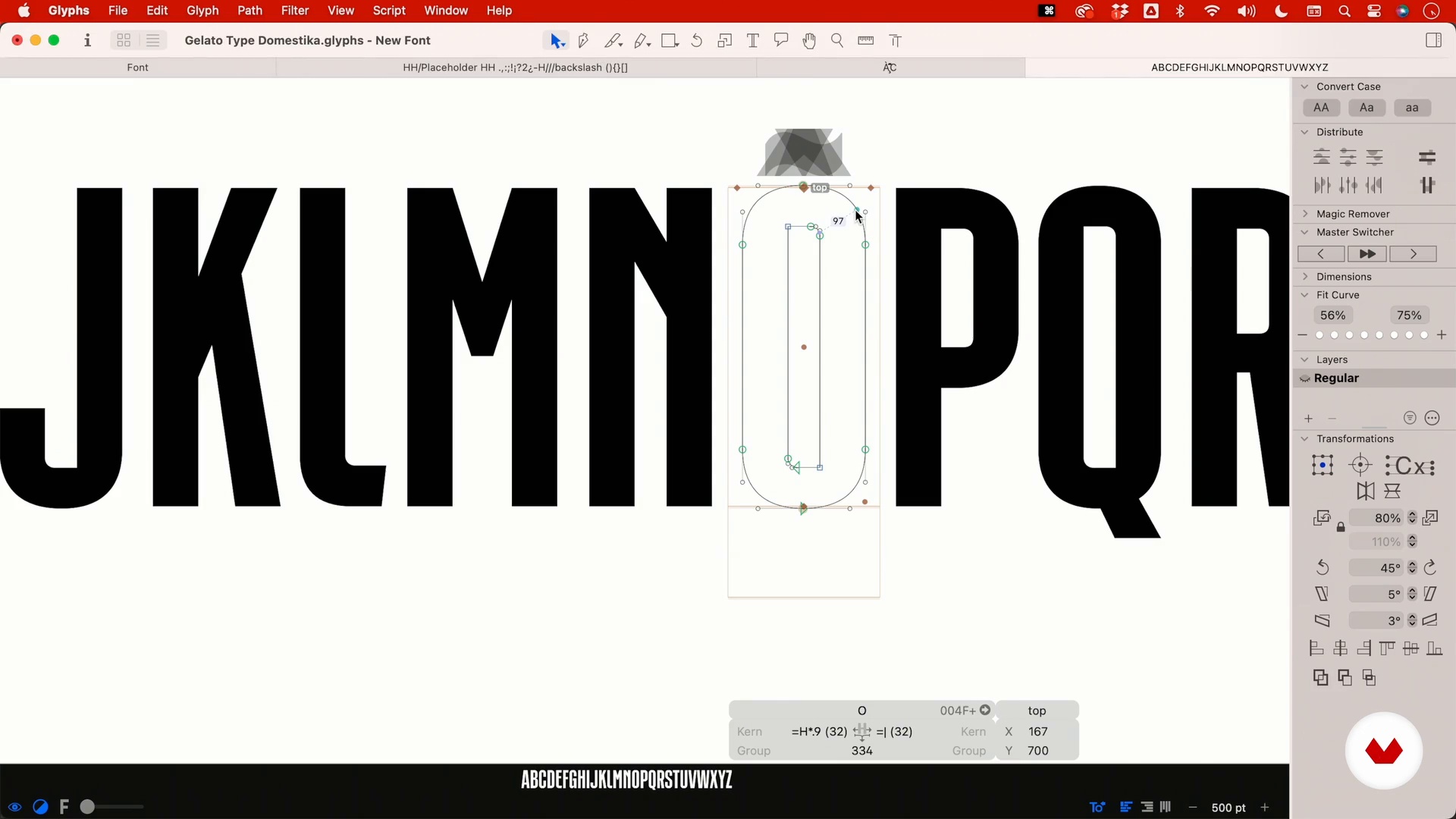
Task: Select the Rectangle primitives tool
Action: tap(670, 41)
